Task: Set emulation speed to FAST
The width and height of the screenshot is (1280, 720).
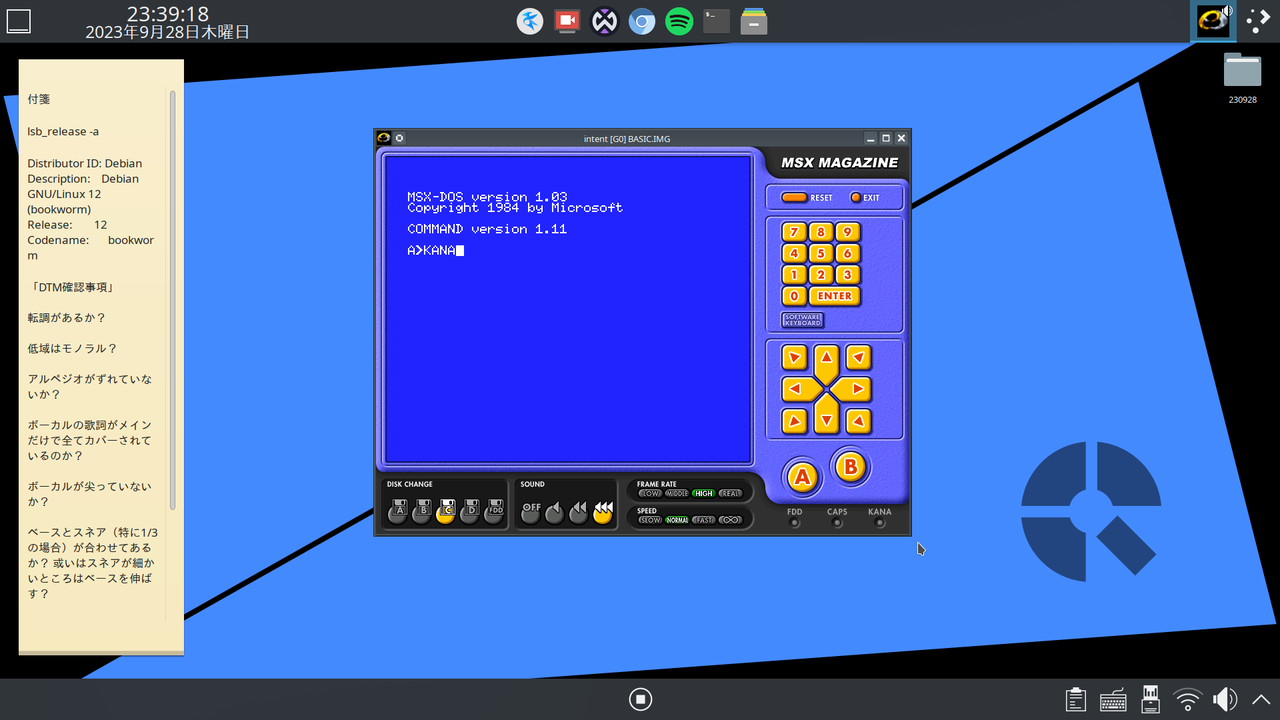Action: [x=704, y=520]
